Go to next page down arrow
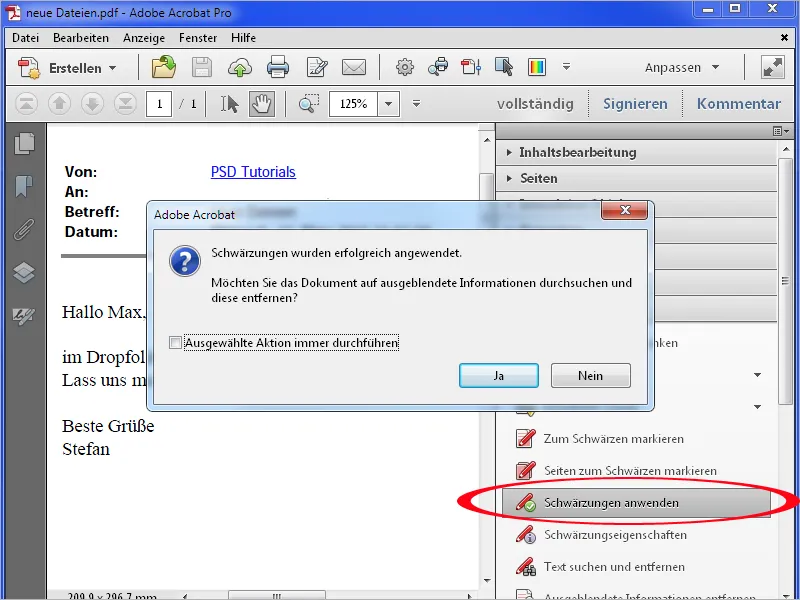Viewport: 800px width, 600px height. (x=92, y=104)
